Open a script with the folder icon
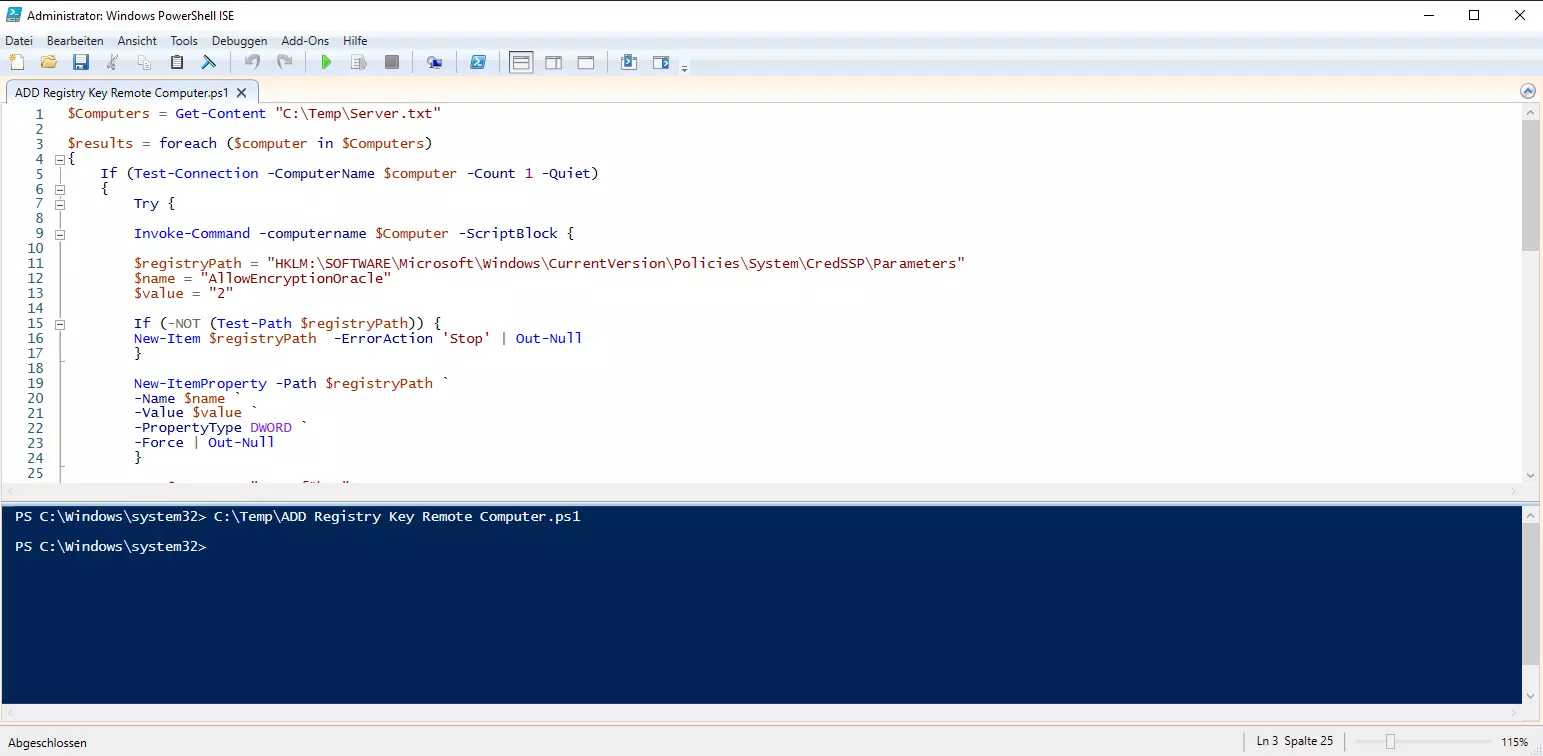1543x756 pixels. [x=48, y=63]
